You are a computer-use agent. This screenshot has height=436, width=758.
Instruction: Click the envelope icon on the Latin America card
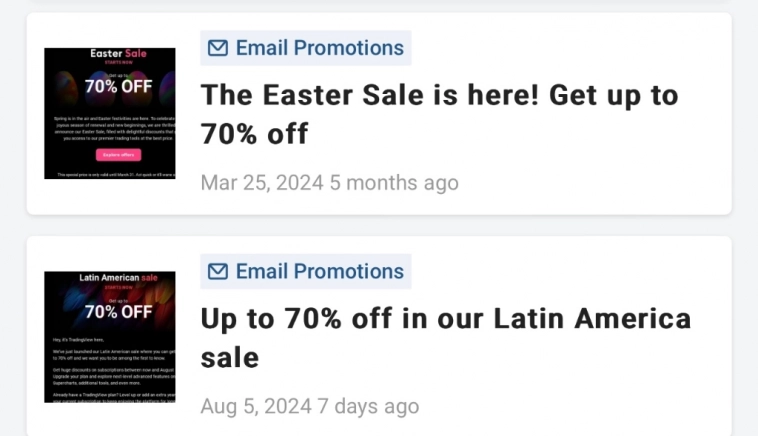coord(218,271)
